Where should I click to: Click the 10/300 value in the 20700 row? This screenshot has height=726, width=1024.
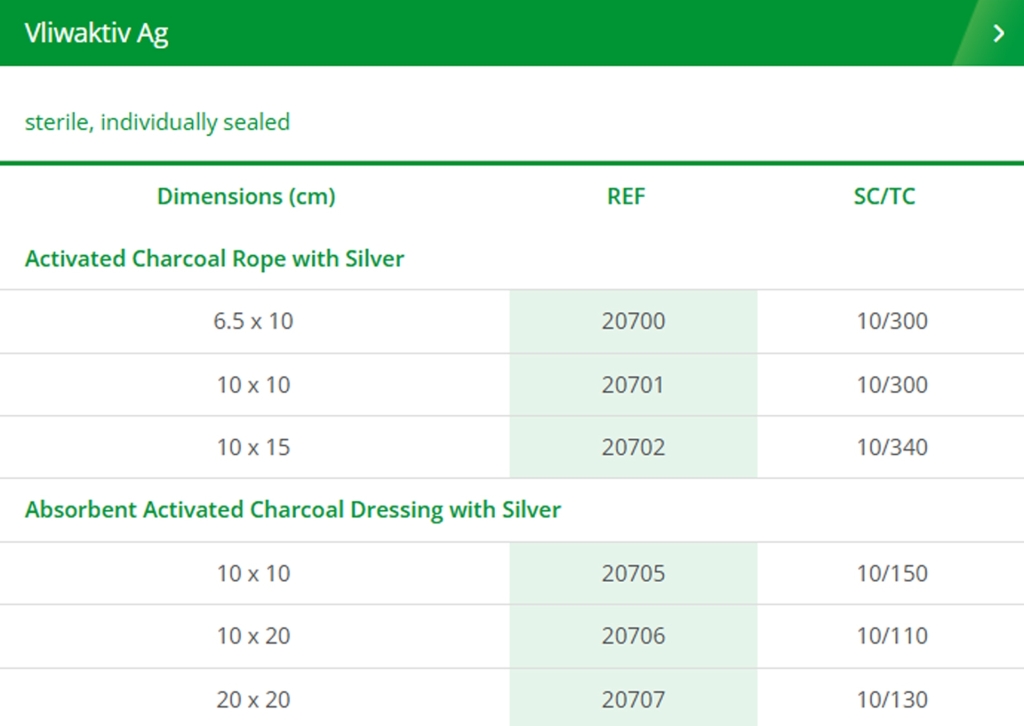coord(892,321)
